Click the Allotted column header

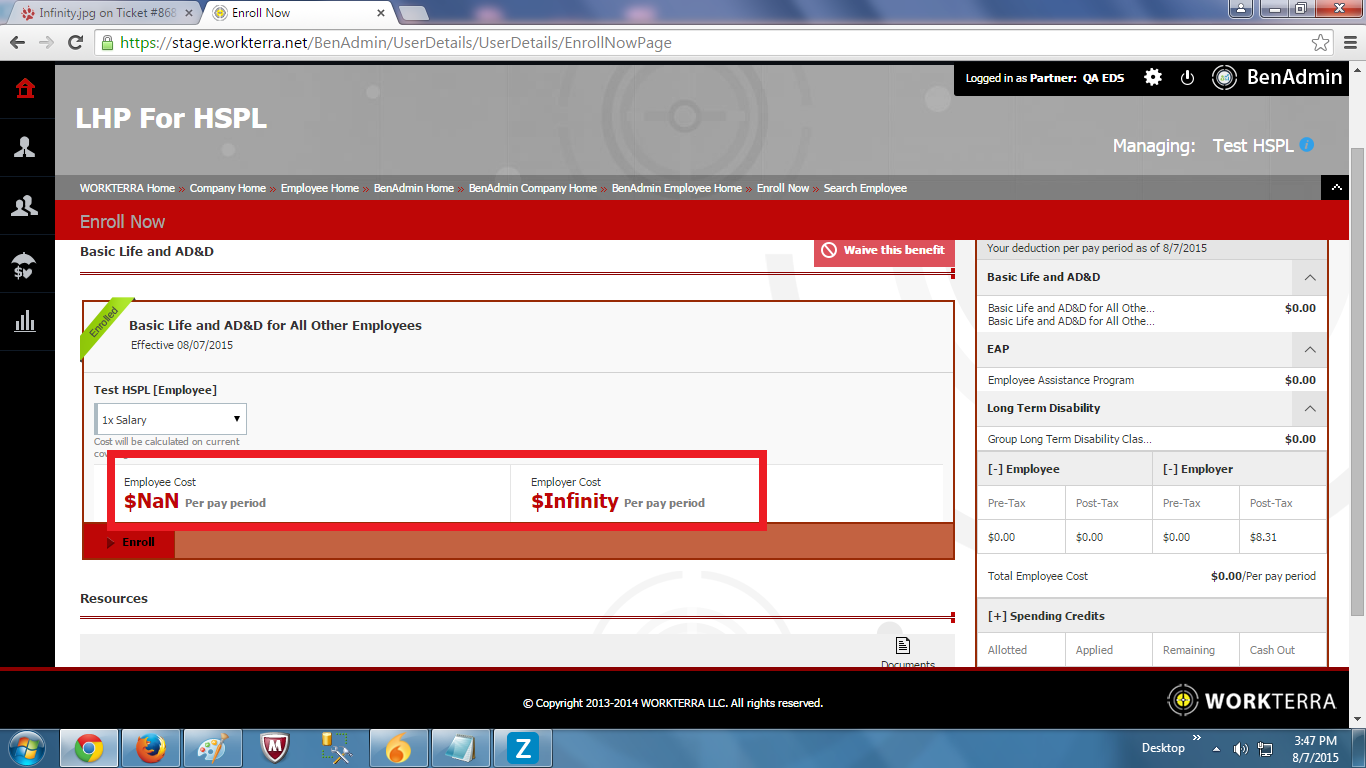pyautogui.click(x=1007, y=650)
